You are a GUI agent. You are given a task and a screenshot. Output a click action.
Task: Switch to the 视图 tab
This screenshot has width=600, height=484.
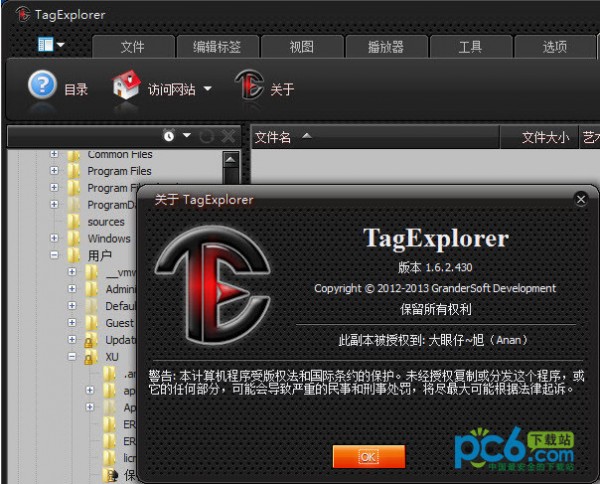(x=302, y=47)
